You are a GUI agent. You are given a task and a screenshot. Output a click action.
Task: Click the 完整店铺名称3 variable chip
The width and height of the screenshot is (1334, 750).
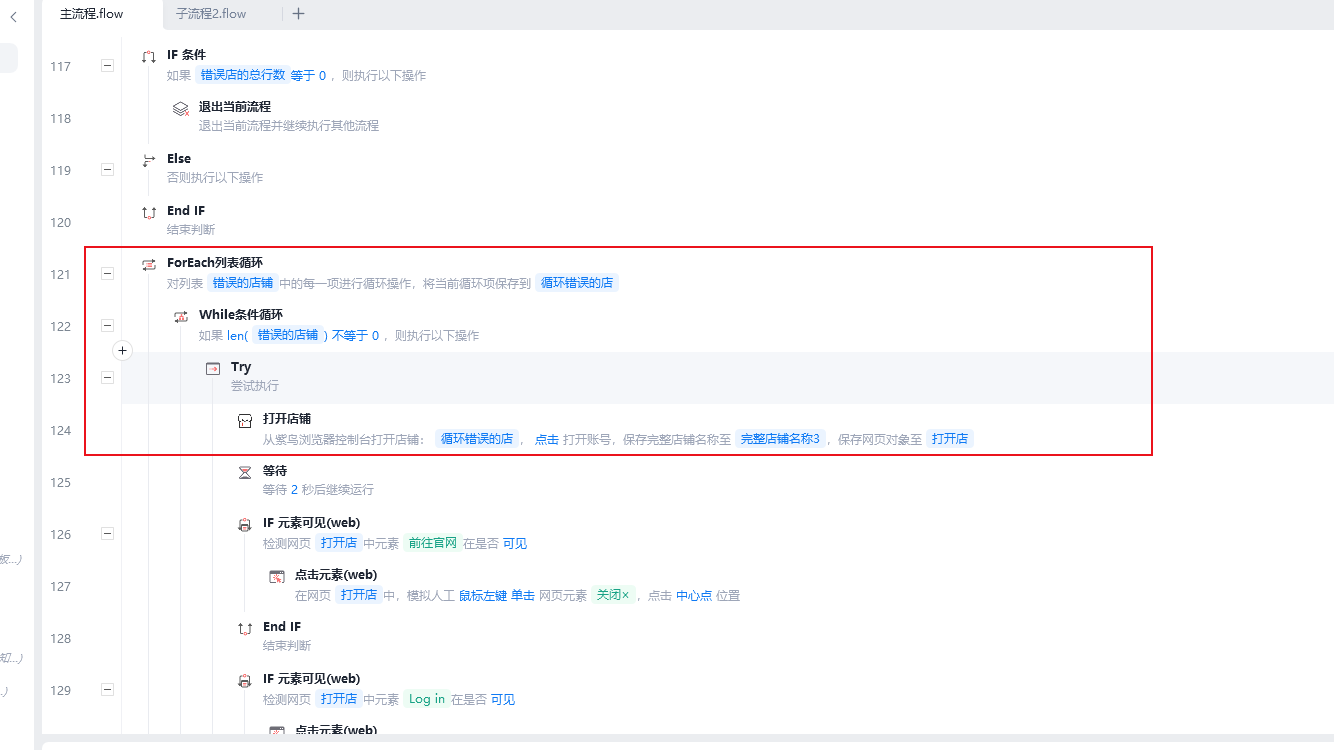click(780, 439)
